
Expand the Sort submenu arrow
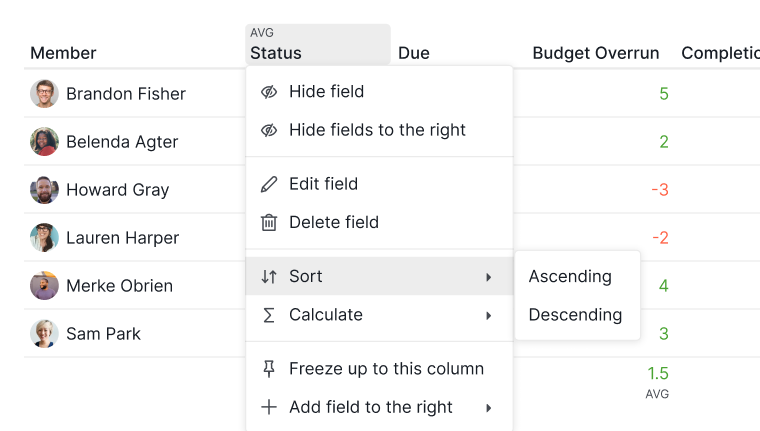click(x=489, y=277)
